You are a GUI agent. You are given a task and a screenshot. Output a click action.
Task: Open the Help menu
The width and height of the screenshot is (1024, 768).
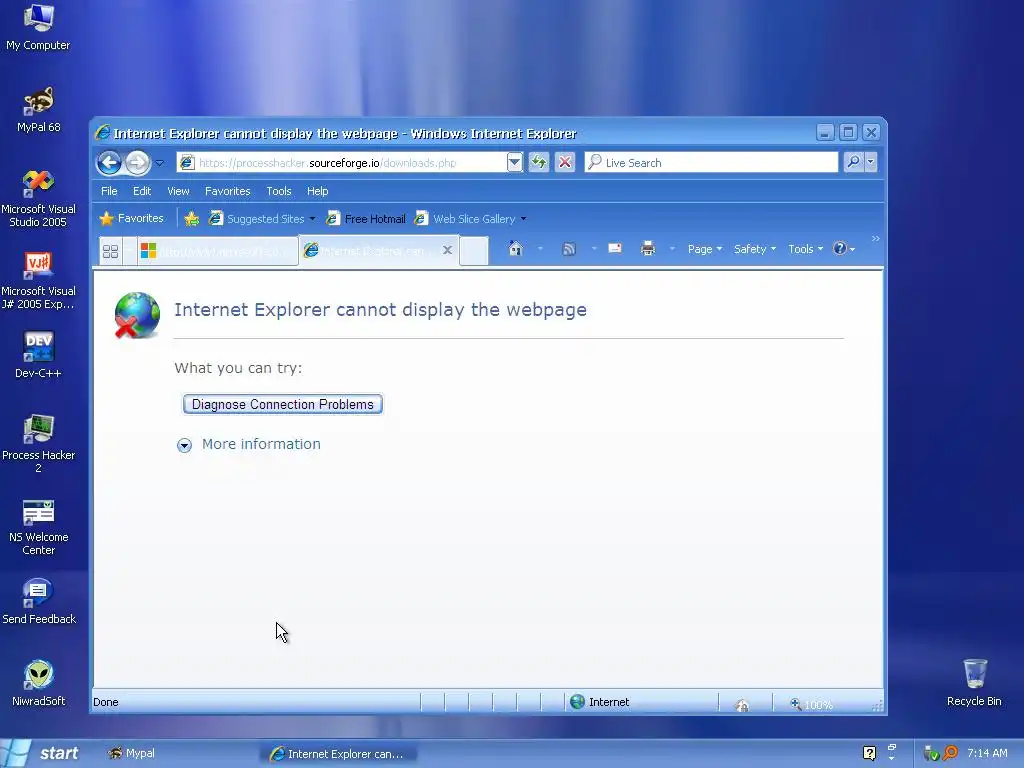(317, 191)
